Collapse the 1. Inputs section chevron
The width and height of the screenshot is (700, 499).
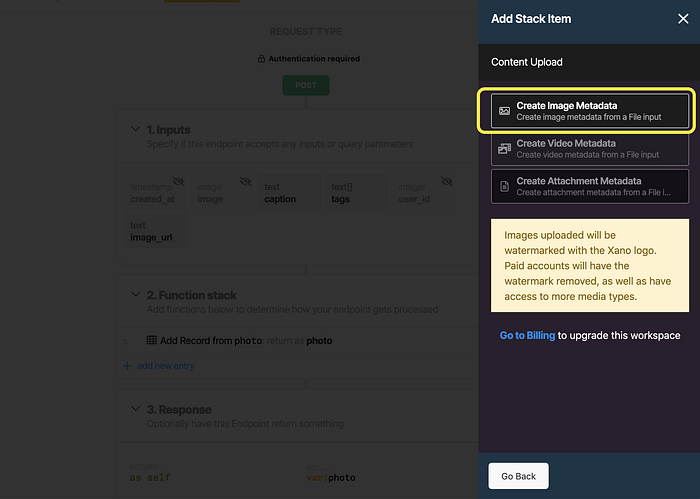(x=135, y=129)
